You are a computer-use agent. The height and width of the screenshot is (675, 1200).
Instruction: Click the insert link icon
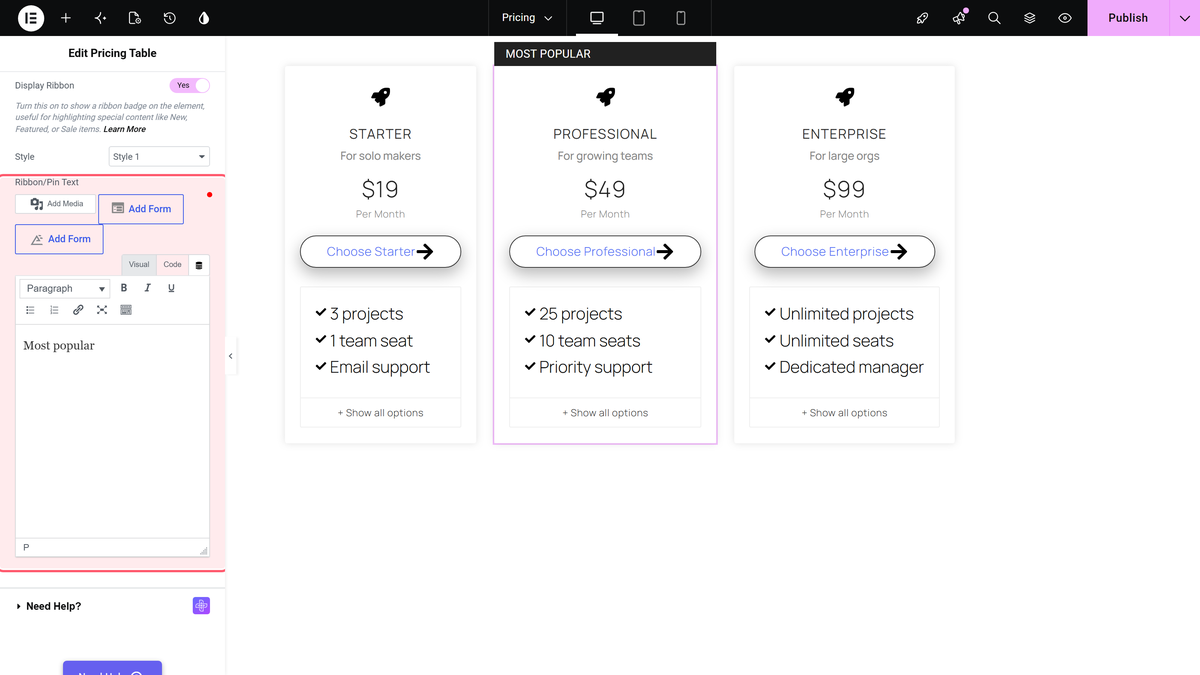click(x=78, y=310)
